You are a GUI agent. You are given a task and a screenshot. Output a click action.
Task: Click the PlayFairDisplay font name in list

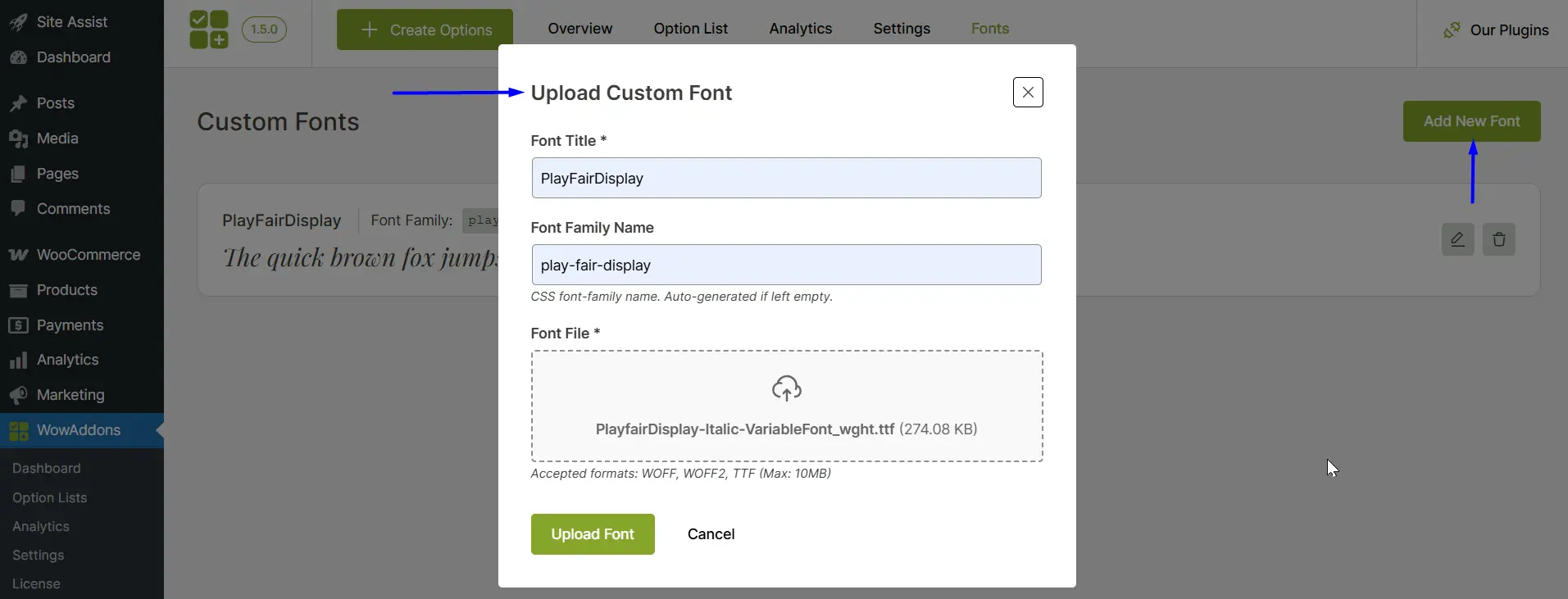click(x=281, y=220)
